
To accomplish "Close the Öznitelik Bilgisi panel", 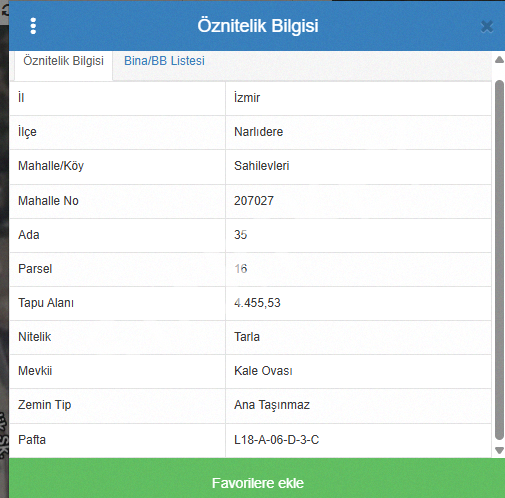I will point(487,26).
